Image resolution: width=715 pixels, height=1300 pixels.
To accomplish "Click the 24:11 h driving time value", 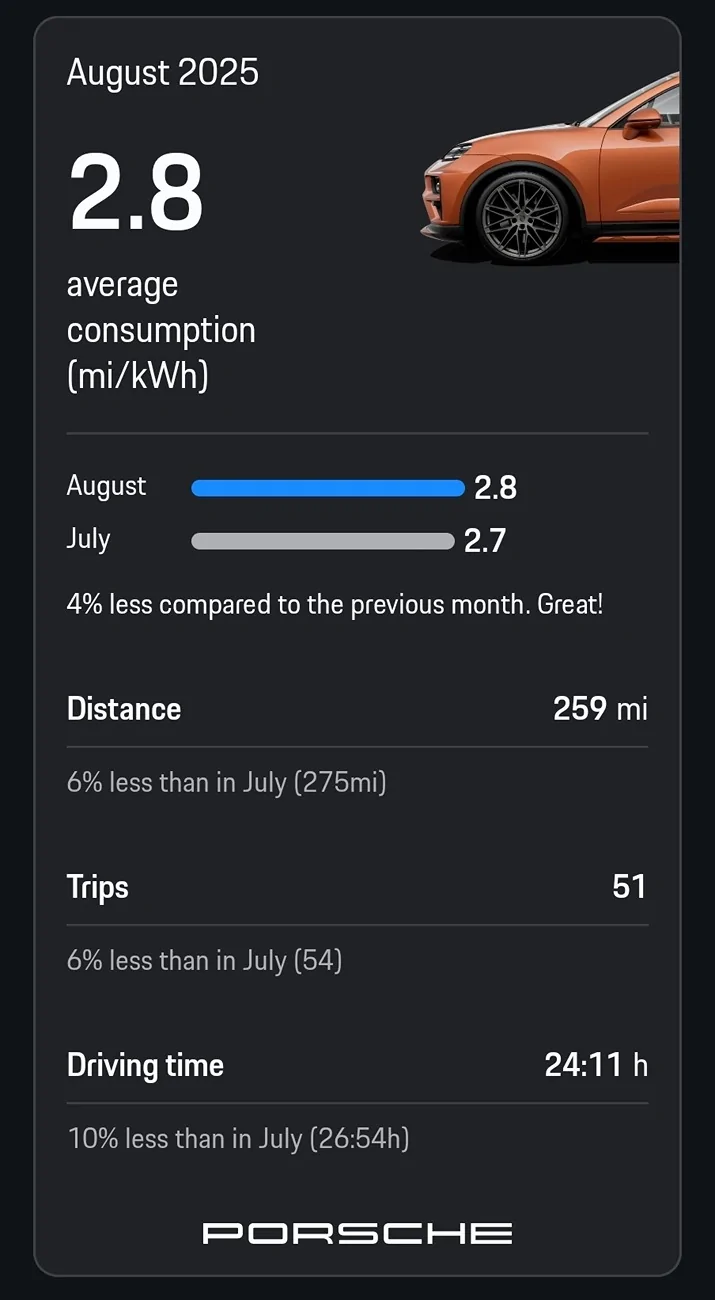I will point(596,1066).
